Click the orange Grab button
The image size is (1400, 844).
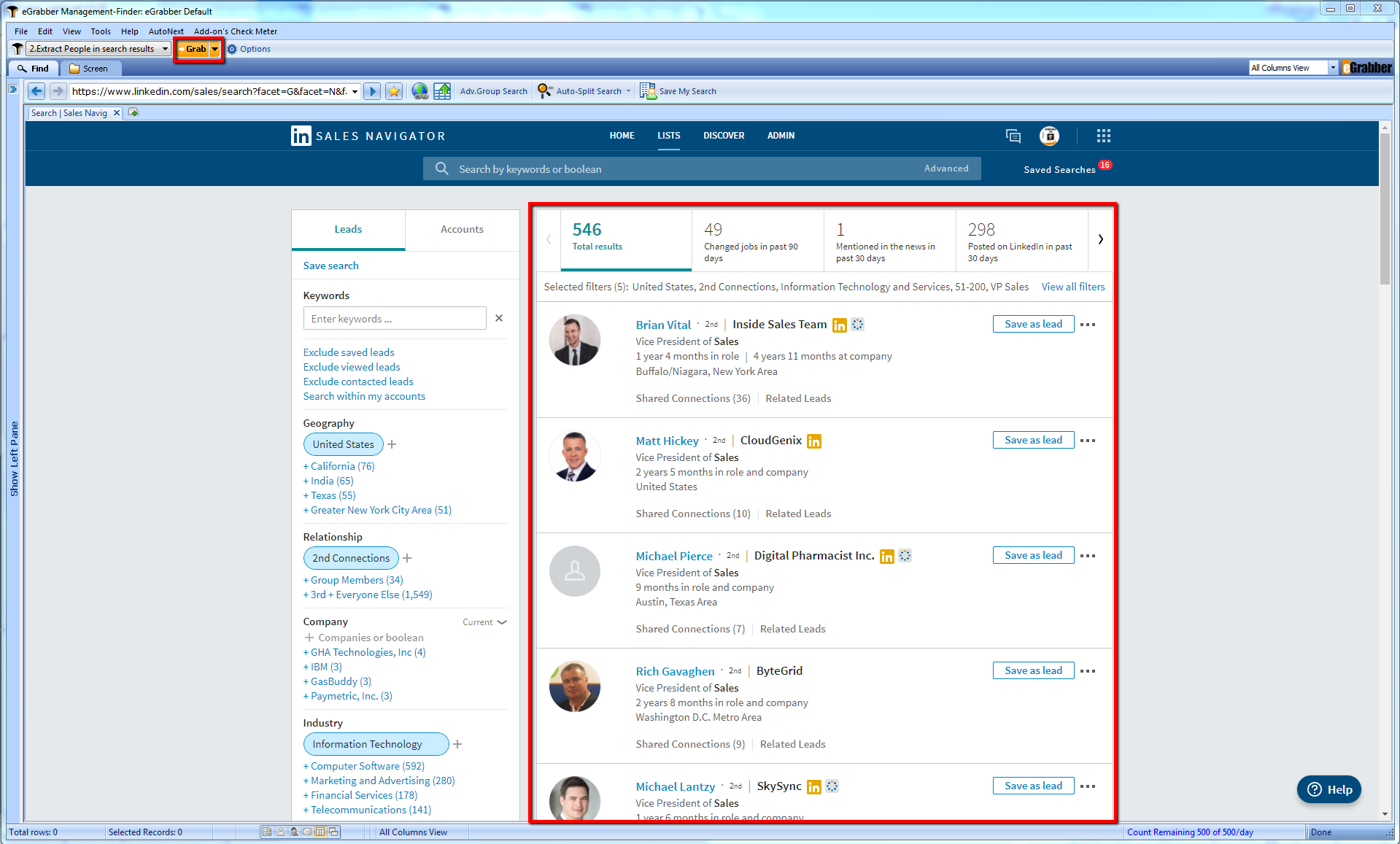pyautogui.click(x=193, y=49)
